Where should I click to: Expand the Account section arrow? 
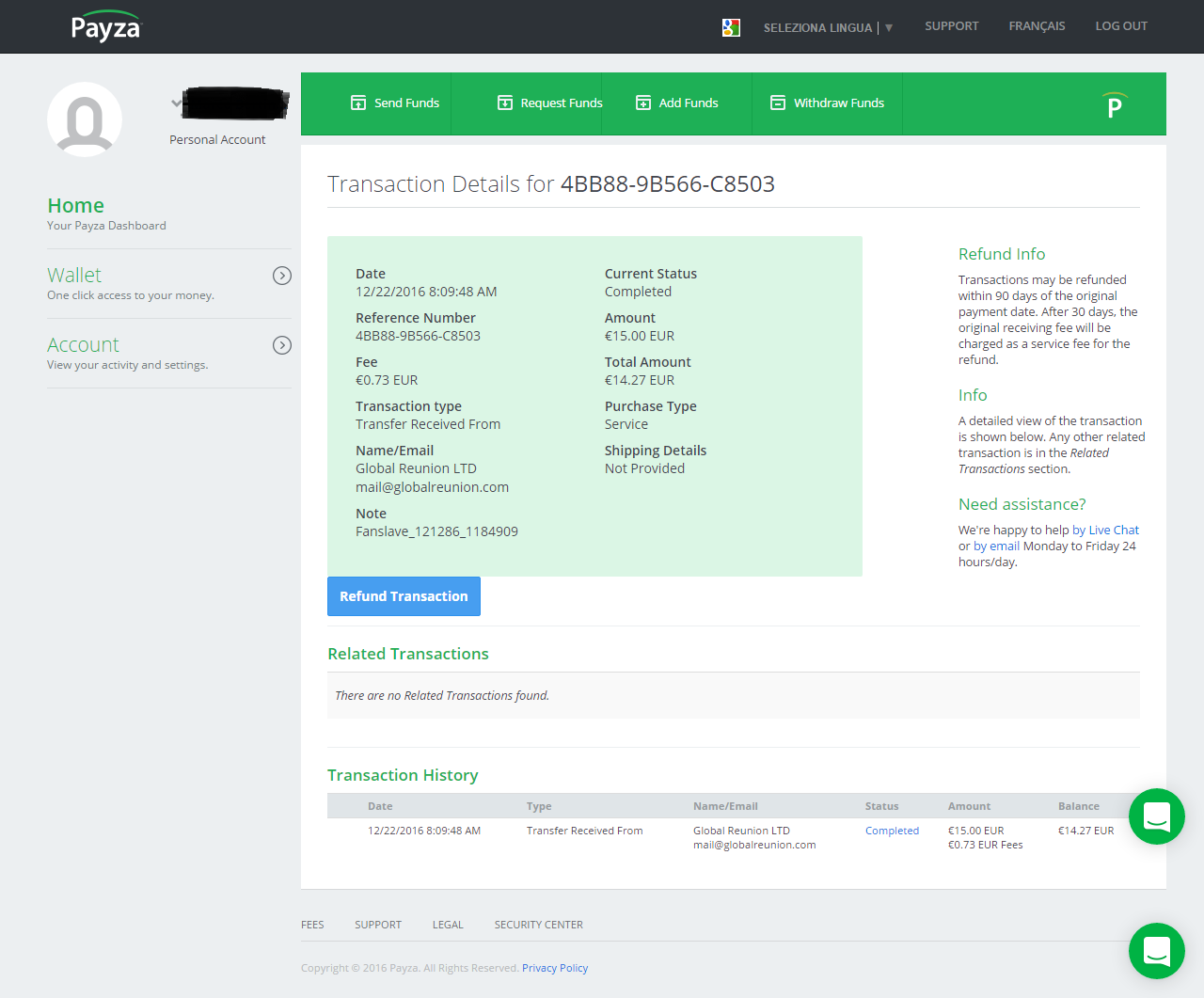pyautogui.click(x=282, y=345)
